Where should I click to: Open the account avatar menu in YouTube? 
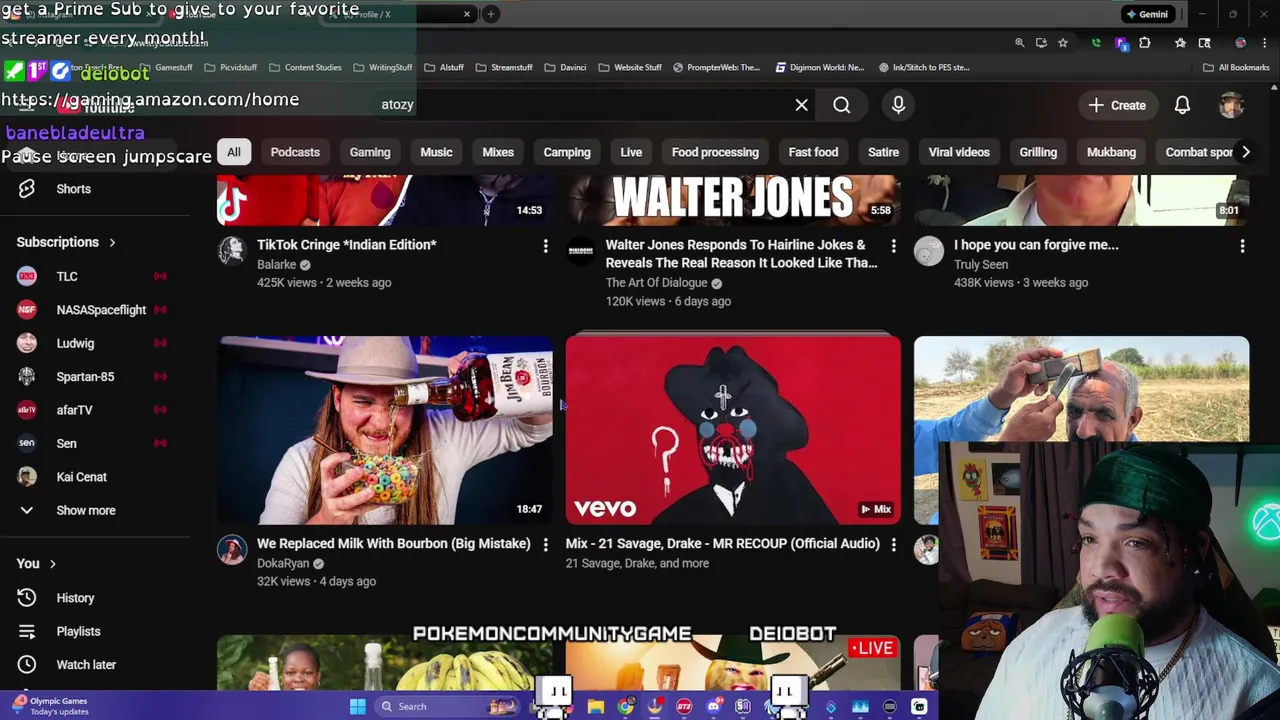(x=1231, y=105)
